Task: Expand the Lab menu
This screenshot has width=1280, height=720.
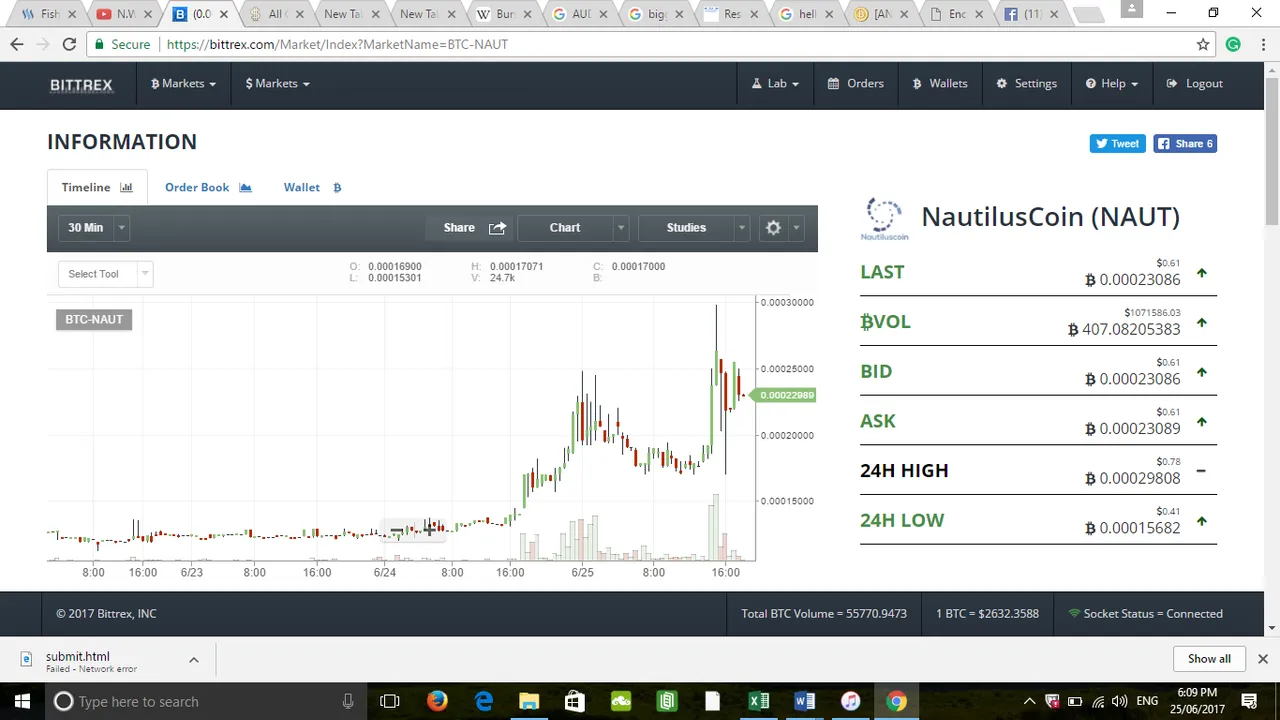Action: (775, 84)
